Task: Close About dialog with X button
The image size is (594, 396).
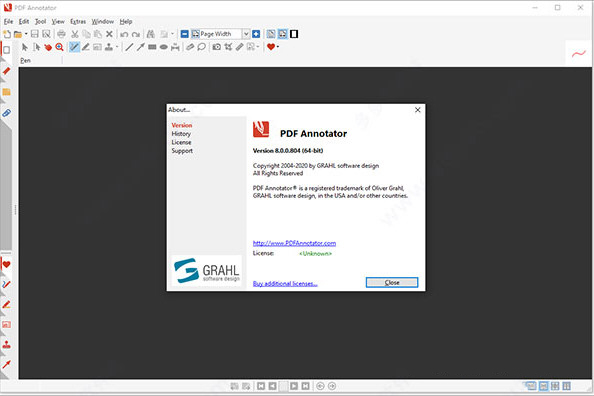Action: 417,110
